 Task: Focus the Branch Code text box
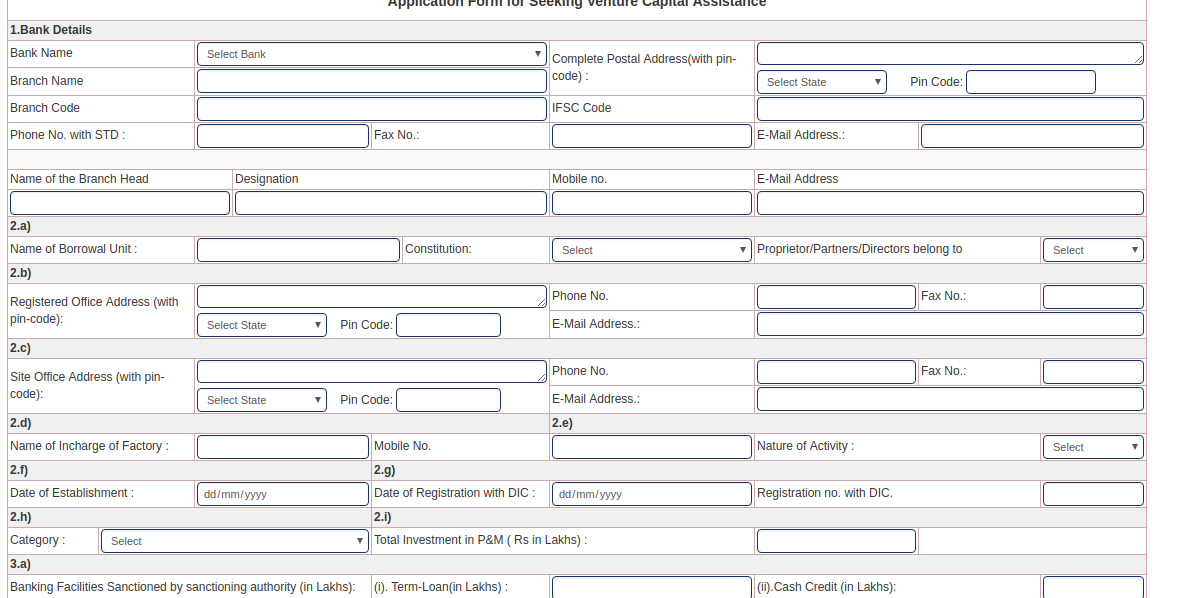371,108
